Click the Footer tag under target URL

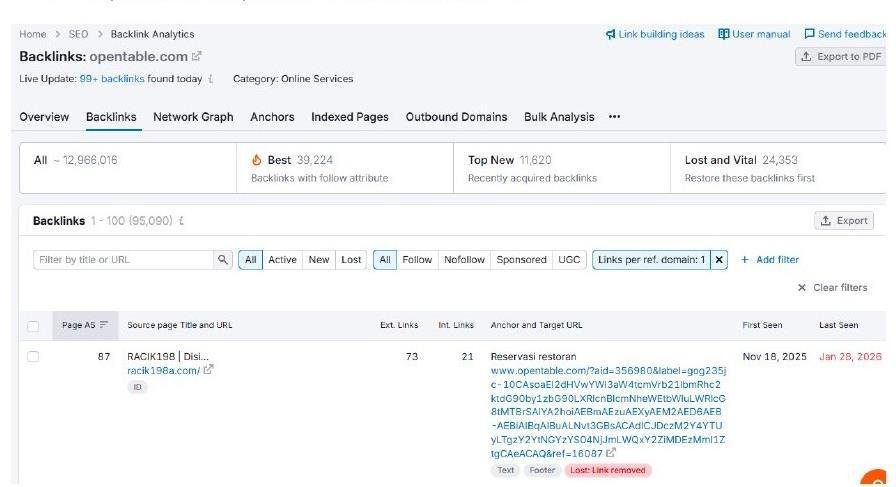(542, 470)
